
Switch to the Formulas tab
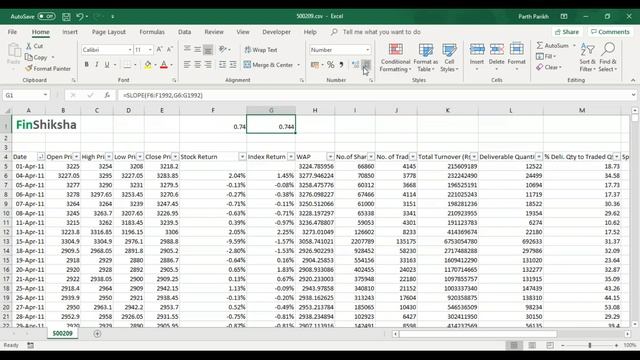(152, 32)
